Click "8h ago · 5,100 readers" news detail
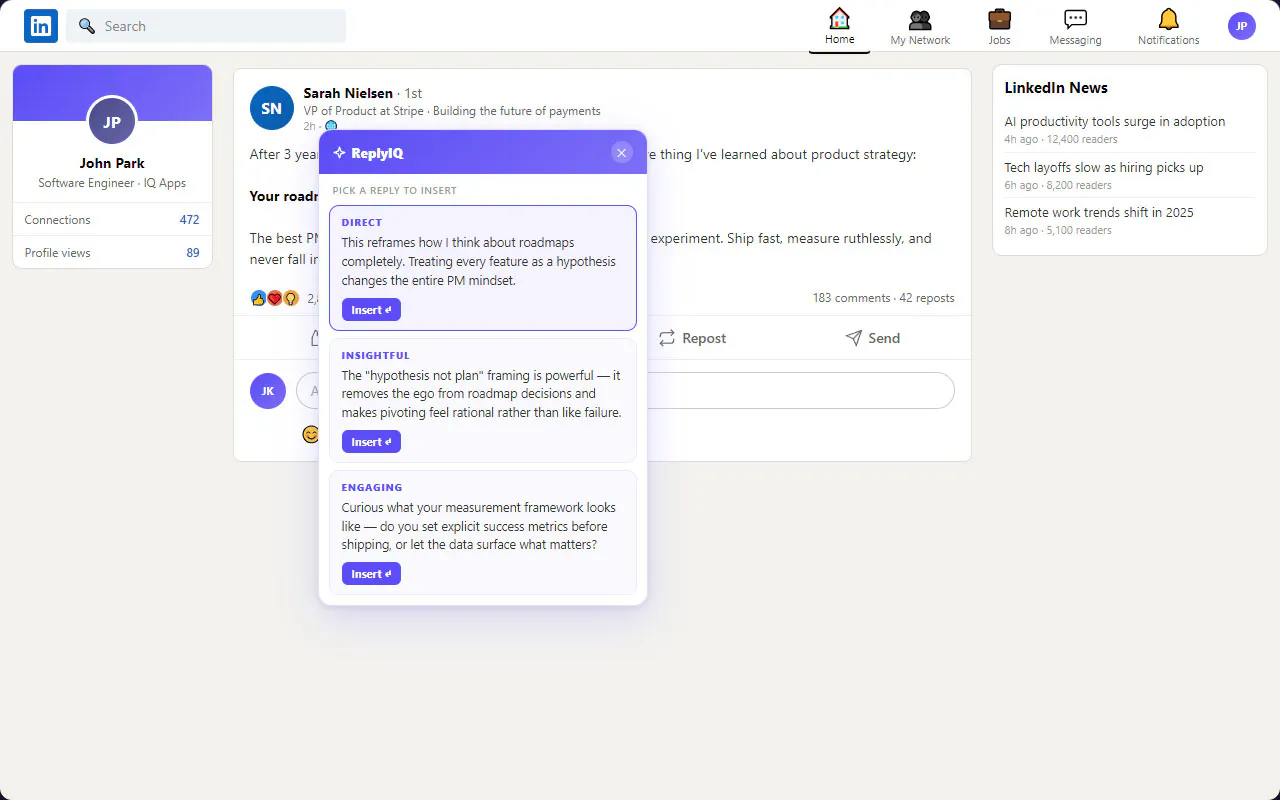Image resolution: width=1280 pixels, height=800 pixels. tap(1058, 230)
